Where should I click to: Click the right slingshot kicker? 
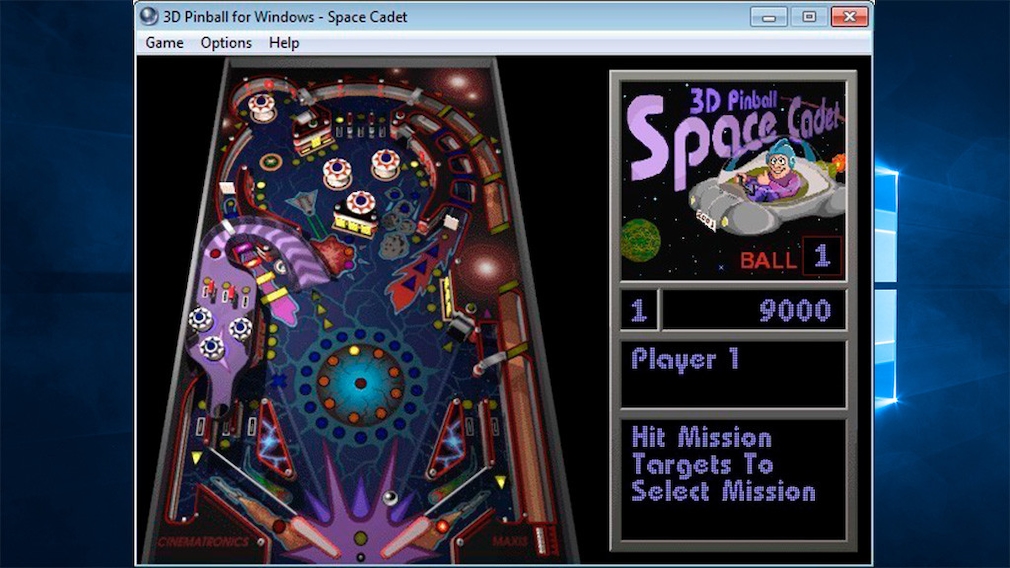point(449,439)
